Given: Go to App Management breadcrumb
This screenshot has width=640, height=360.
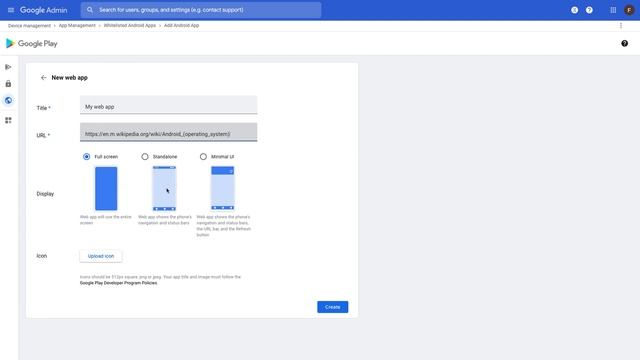Looking at the screenshot, I should click(77, 25).
